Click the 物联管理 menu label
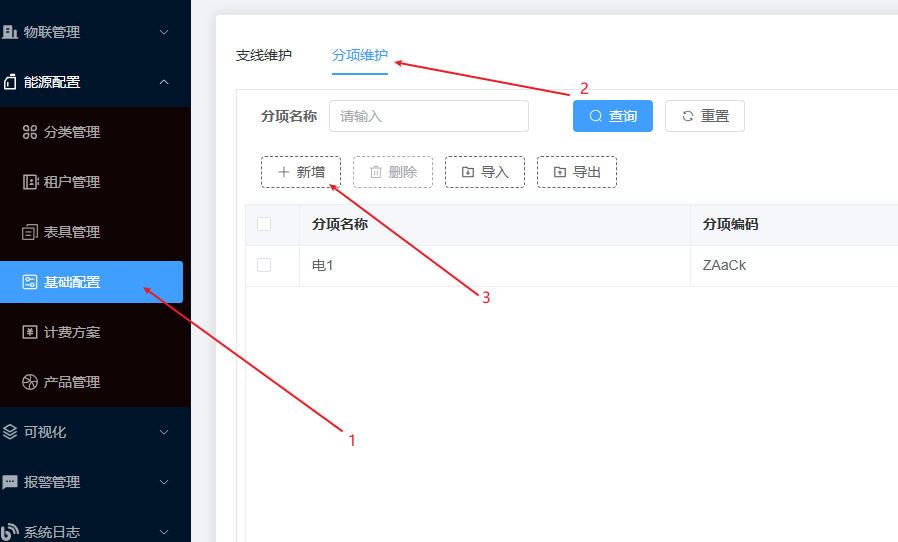This screenshot has width=898, height=542. tap(52, 32)
